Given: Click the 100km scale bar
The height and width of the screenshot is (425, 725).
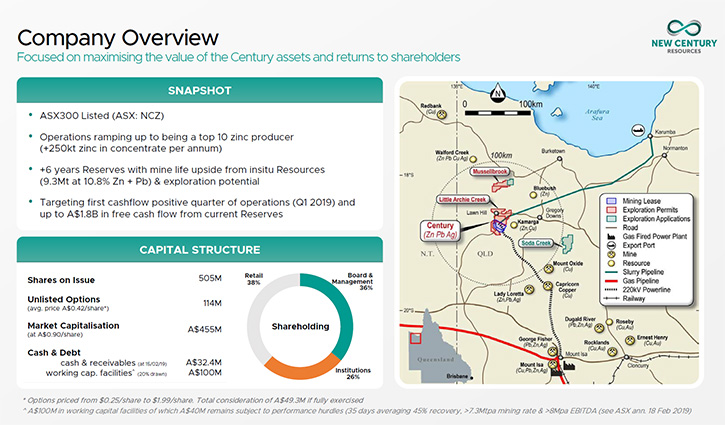Looking at the screenshot, I should pos(498,113).
